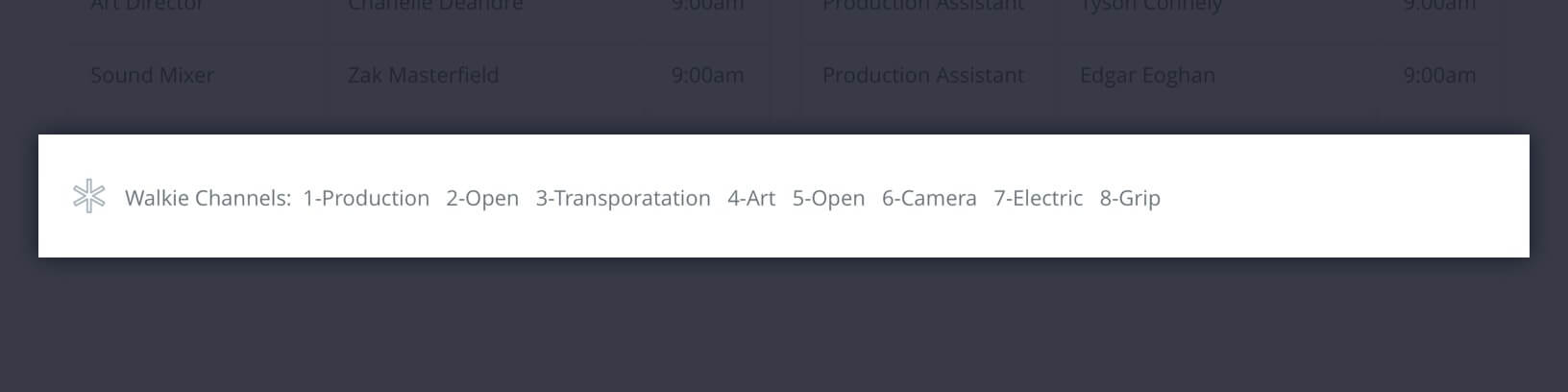
Task: Select the 1-Production channel
Action: pos(366,198)
